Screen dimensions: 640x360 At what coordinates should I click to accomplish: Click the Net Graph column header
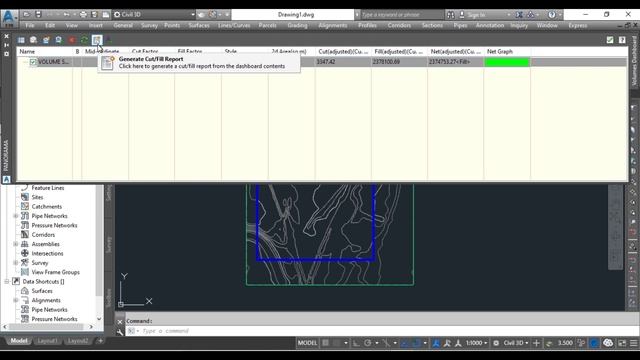[x=507, y=52]
